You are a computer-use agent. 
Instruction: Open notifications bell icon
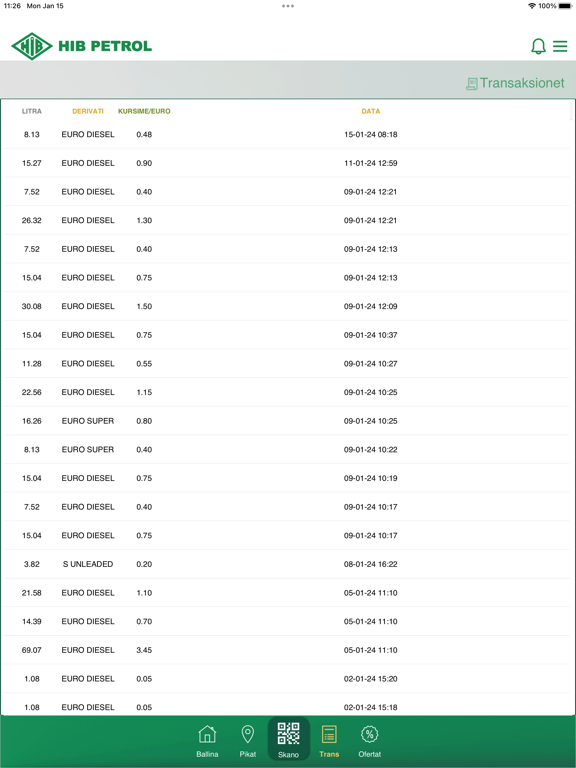(538, 46)
